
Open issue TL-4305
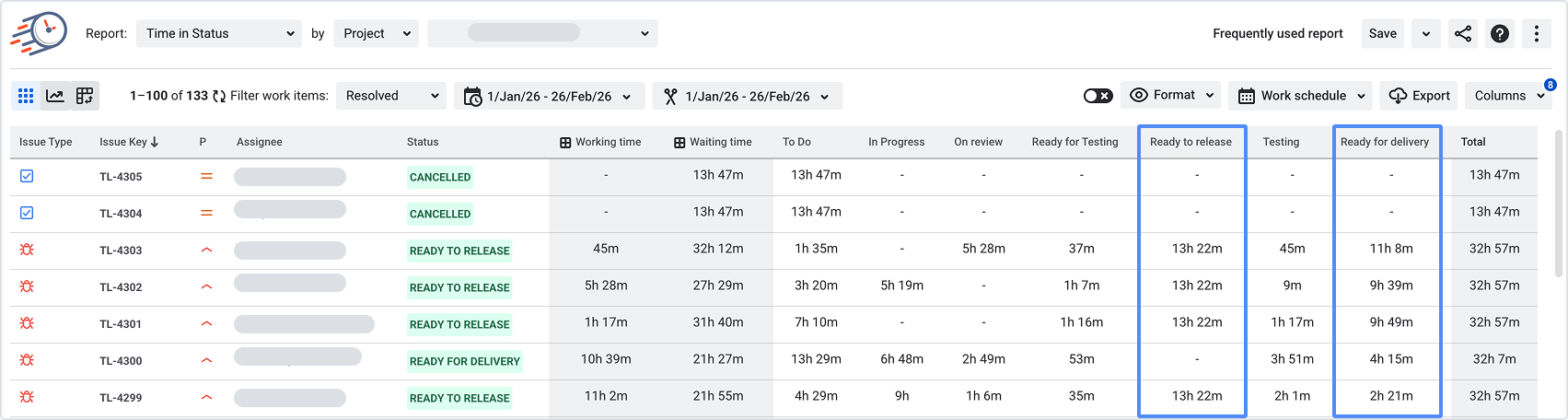coord(121,177)
